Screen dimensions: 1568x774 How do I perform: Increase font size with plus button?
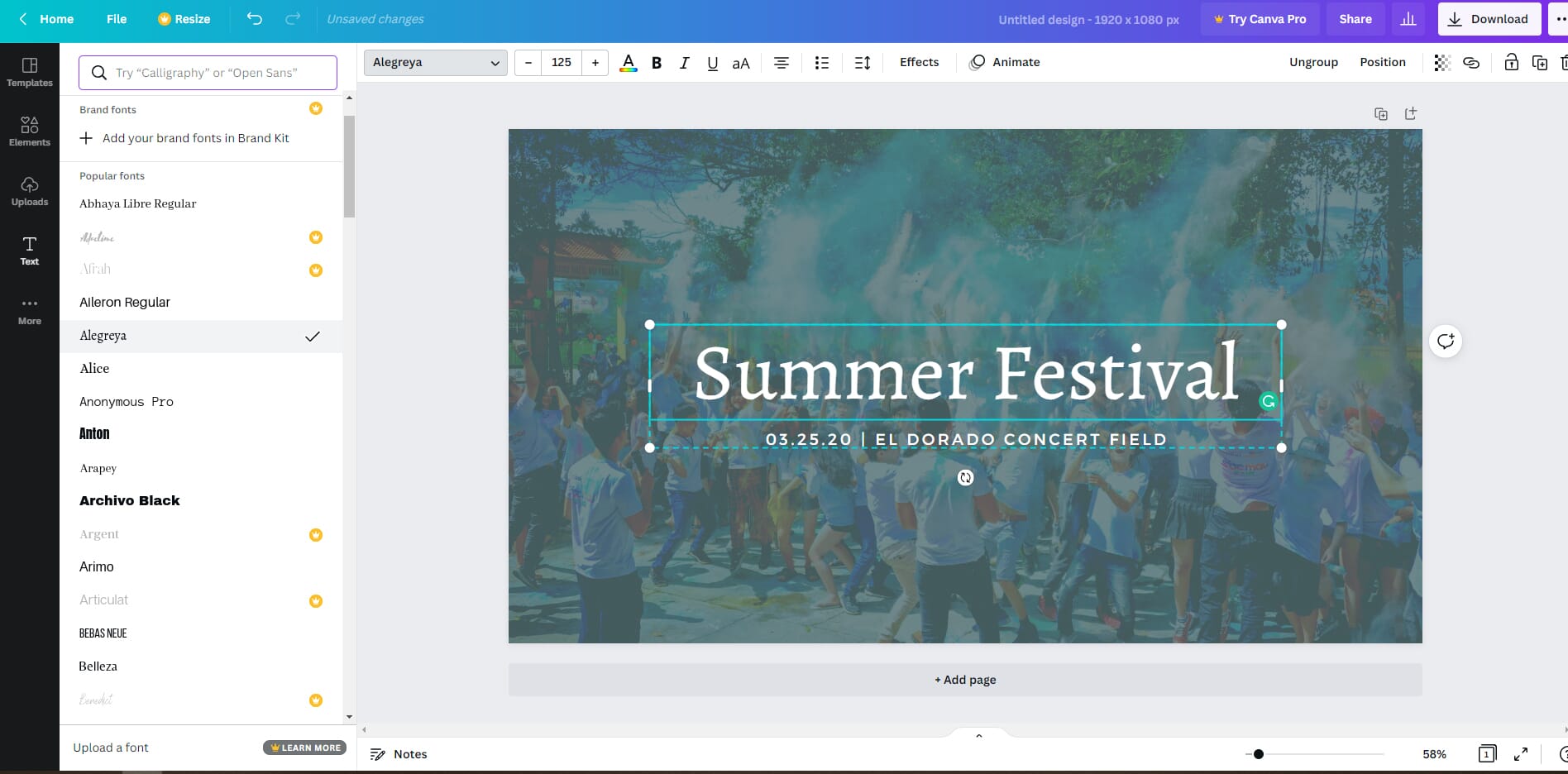click(595, 63)
